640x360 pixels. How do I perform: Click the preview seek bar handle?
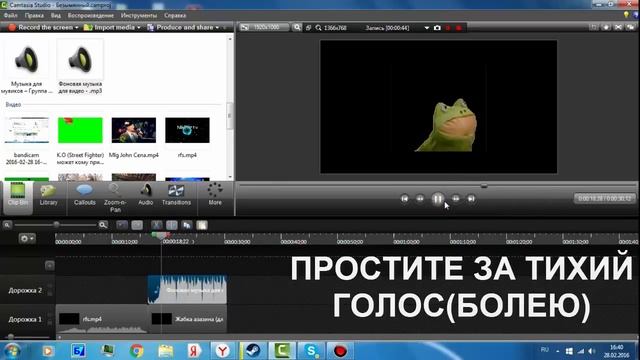pyautogui.click(x=484, y=186)
